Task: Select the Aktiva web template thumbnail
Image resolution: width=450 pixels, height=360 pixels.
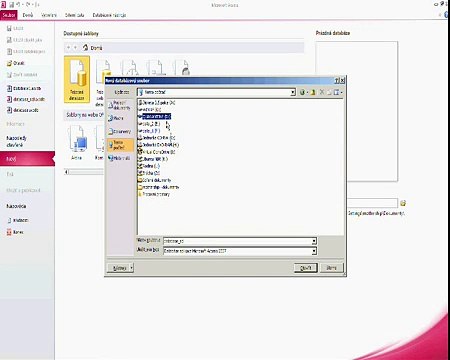Action: coord(77,143)
